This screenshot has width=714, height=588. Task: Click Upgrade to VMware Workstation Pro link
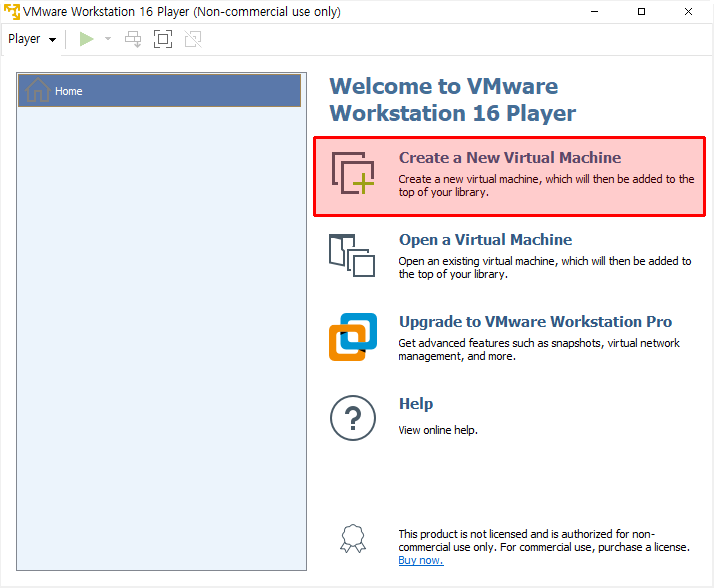535,322
